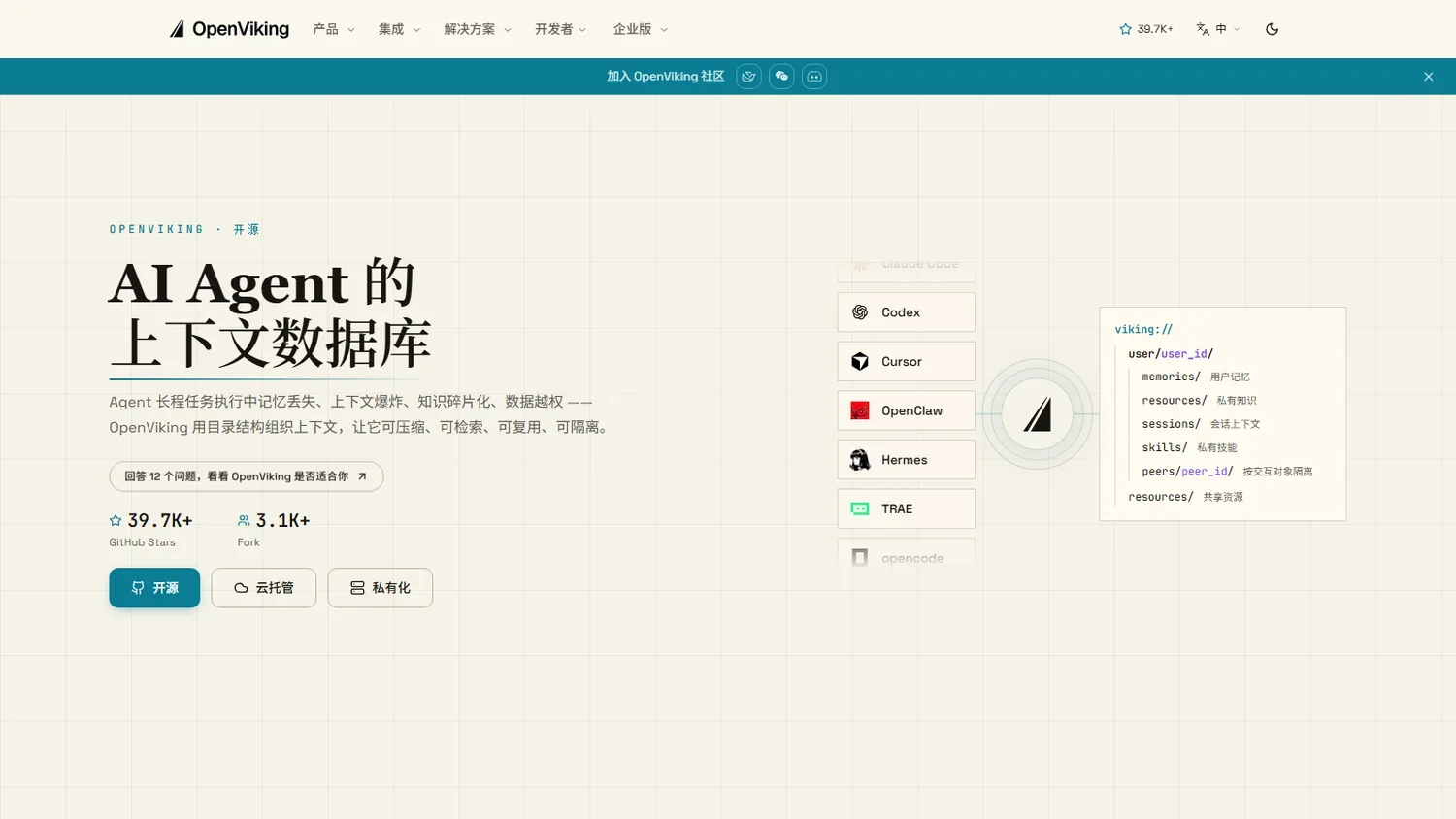Open the 解决方案 menu
Image resolution: width=1456 pixels, height=819 pixels.
coord(477,29)
